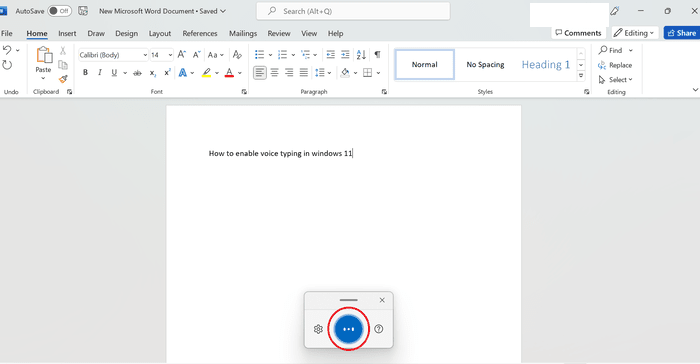The height and width of the screenshot is (364, 700).
Task: Open the Editing mode dropdown
Action: (x=635, y=33)
